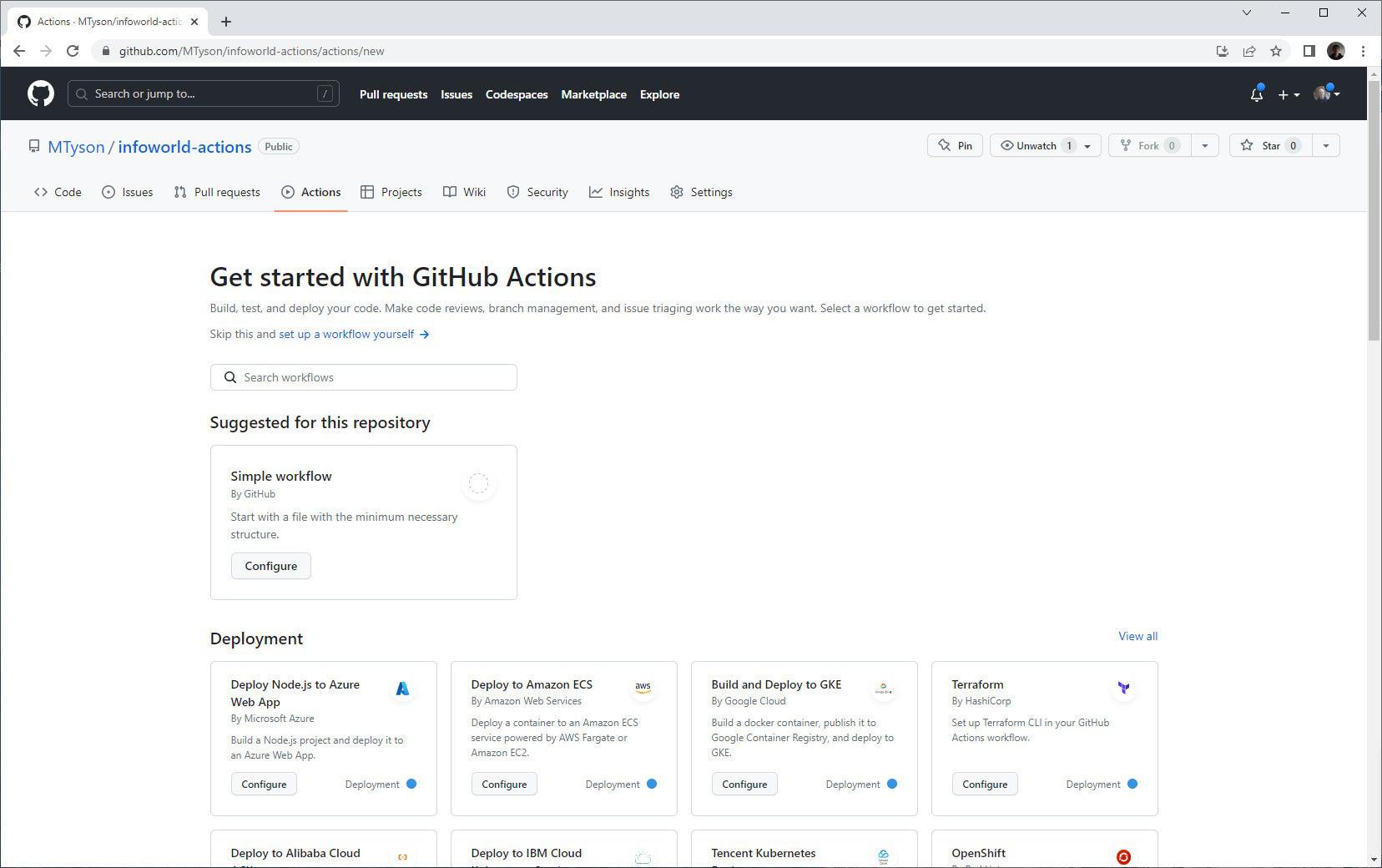
Task: Click the Insights graph icon
Action: [x=596, y=192]
